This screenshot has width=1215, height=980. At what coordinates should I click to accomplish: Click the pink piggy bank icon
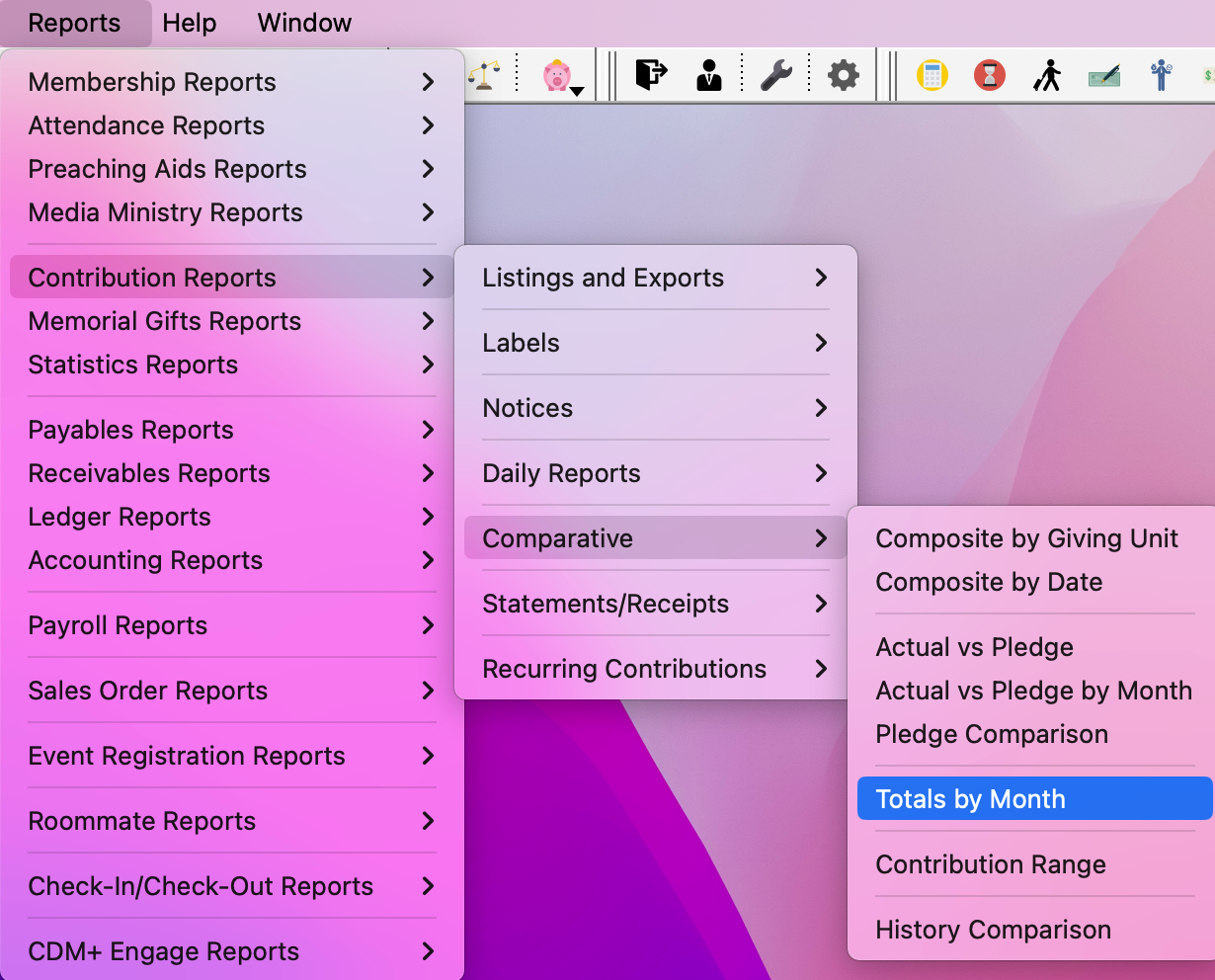tap(556, 75)
